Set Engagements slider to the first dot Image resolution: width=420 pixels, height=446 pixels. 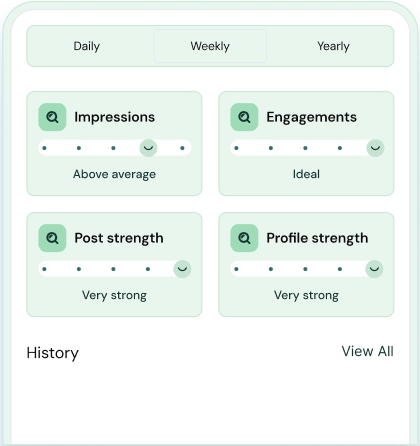pyautogui.click(x=236, y=148)
